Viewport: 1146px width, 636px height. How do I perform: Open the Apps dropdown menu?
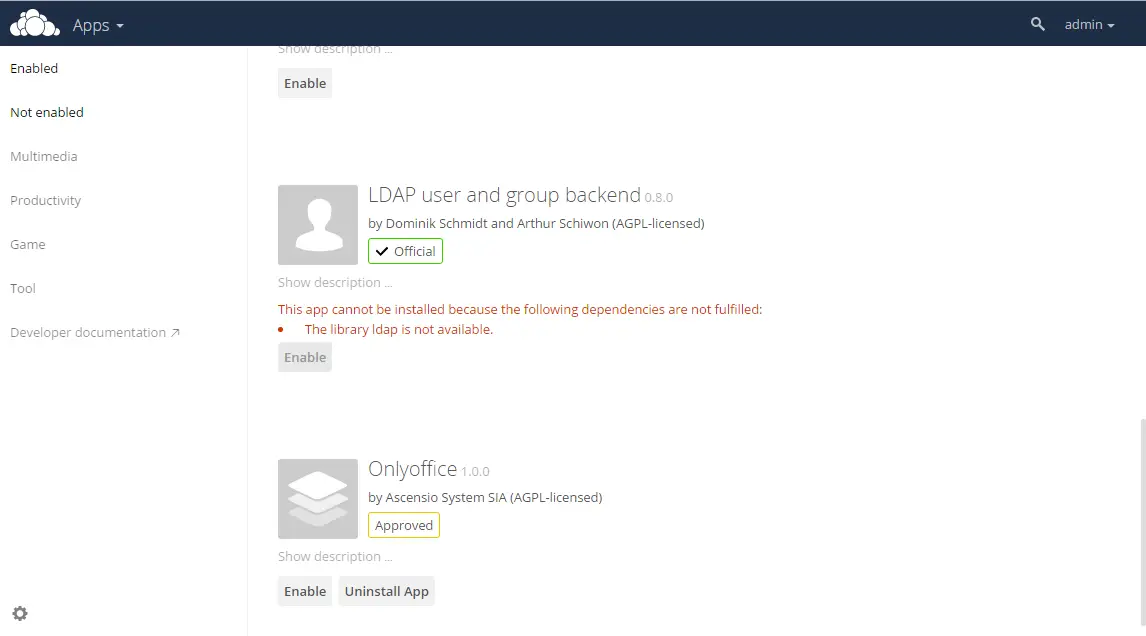(x=98, y=25)
